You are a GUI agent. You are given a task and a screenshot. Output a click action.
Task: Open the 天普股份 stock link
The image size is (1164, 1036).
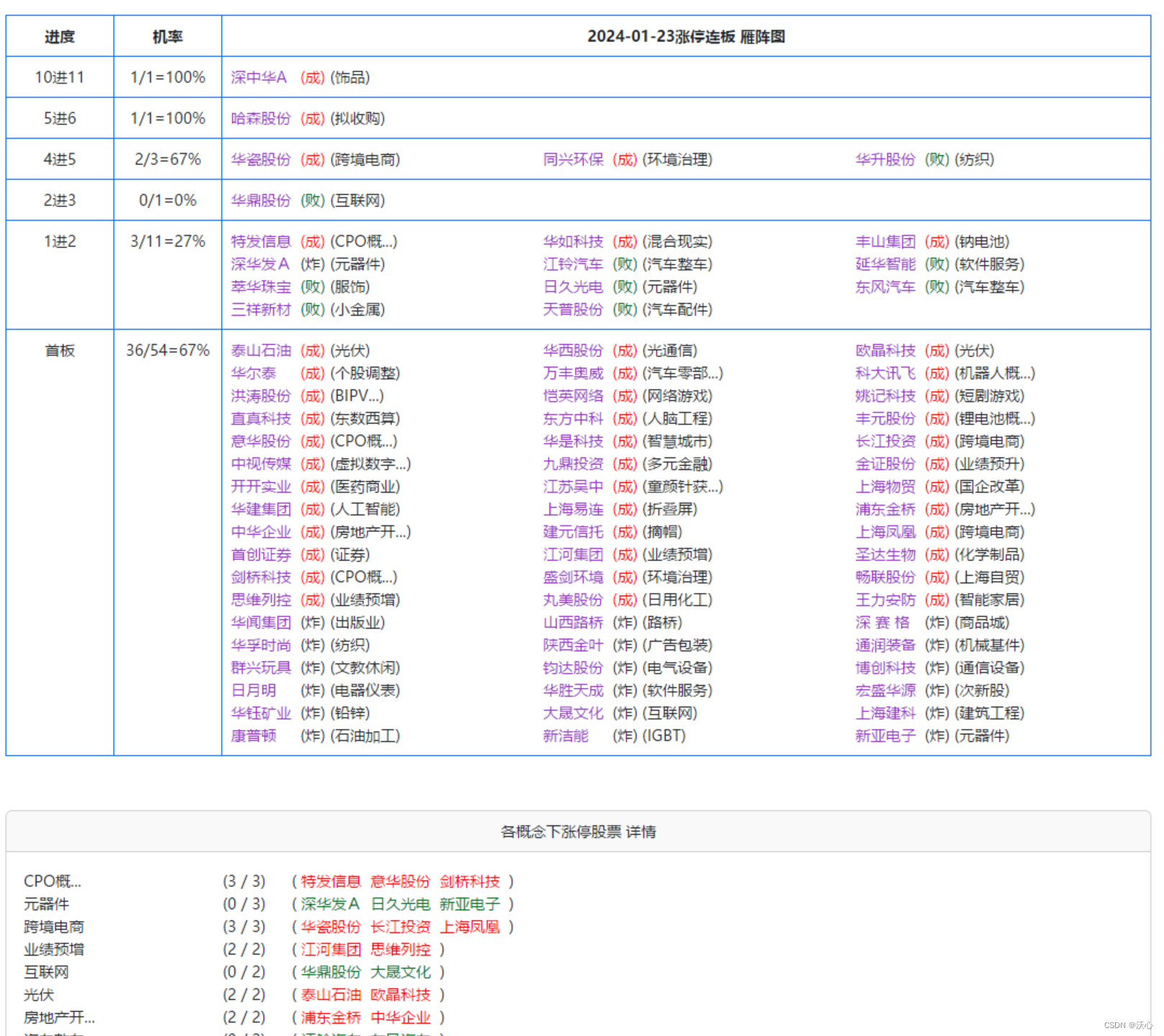point(573,309)
